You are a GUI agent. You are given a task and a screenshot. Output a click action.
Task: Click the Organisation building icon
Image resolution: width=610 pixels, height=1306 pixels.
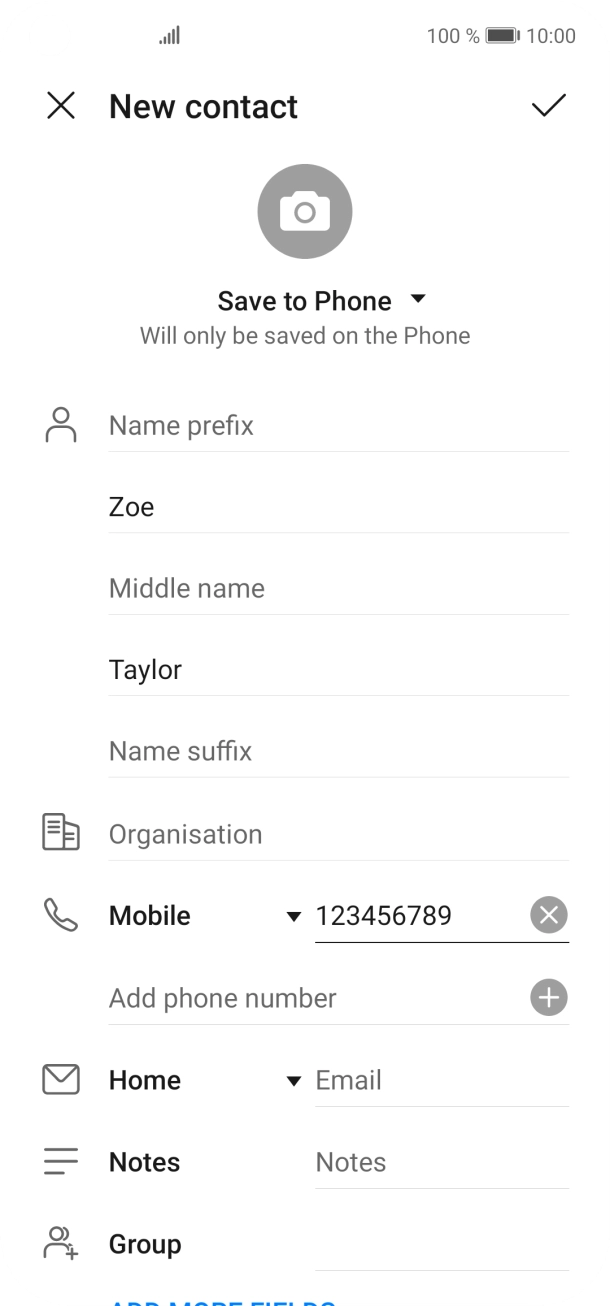60,831
